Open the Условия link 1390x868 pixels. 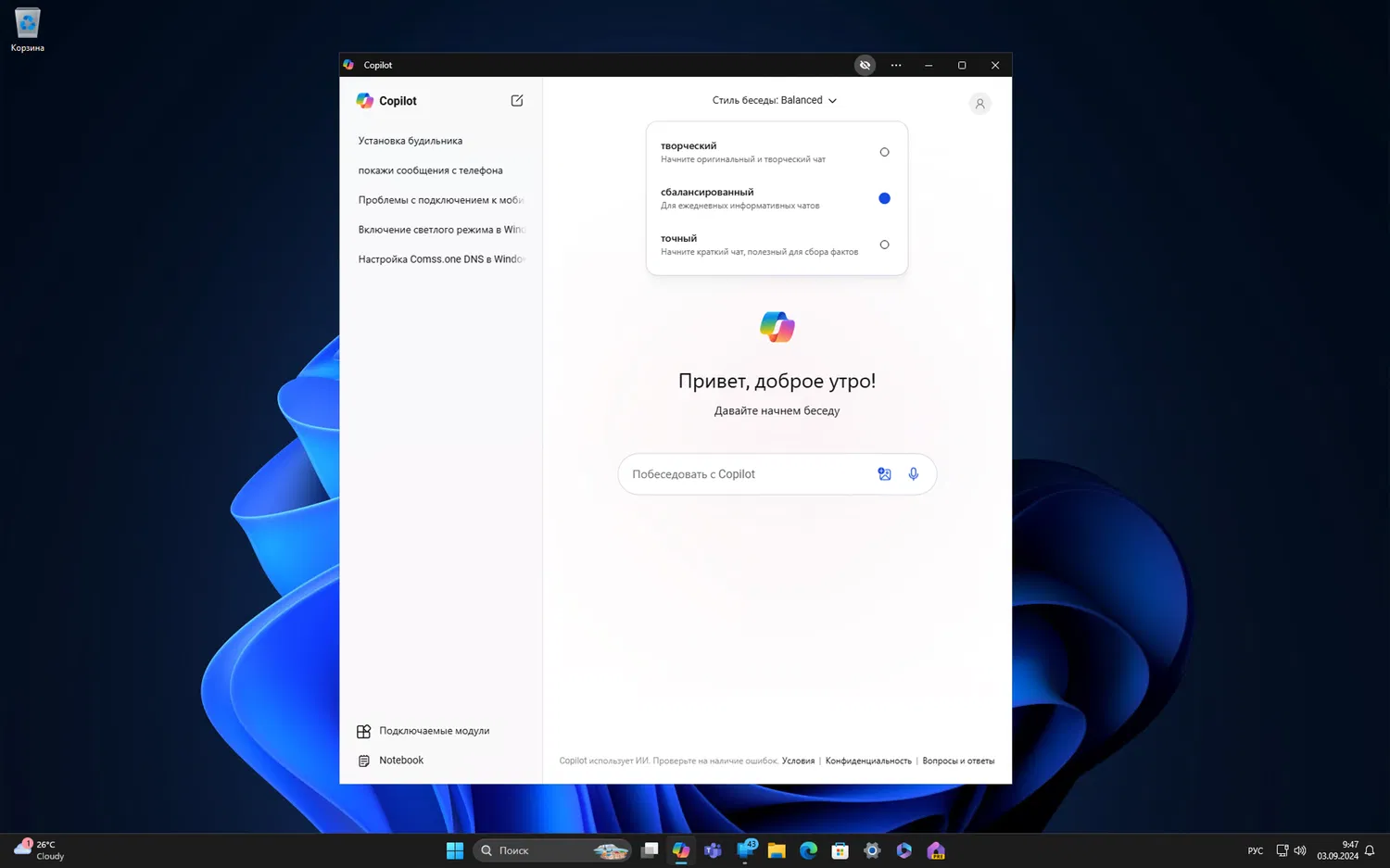click(x=798, y=761)
